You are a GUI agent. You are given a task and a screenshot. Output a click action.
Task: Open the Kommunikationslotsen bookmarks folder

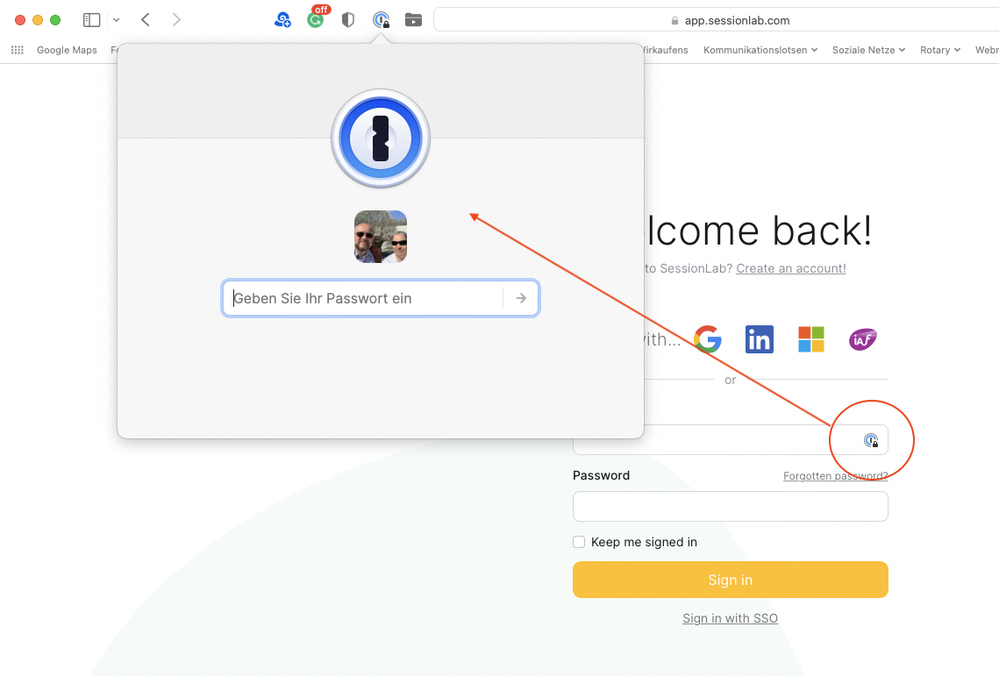tap(760, 50)
